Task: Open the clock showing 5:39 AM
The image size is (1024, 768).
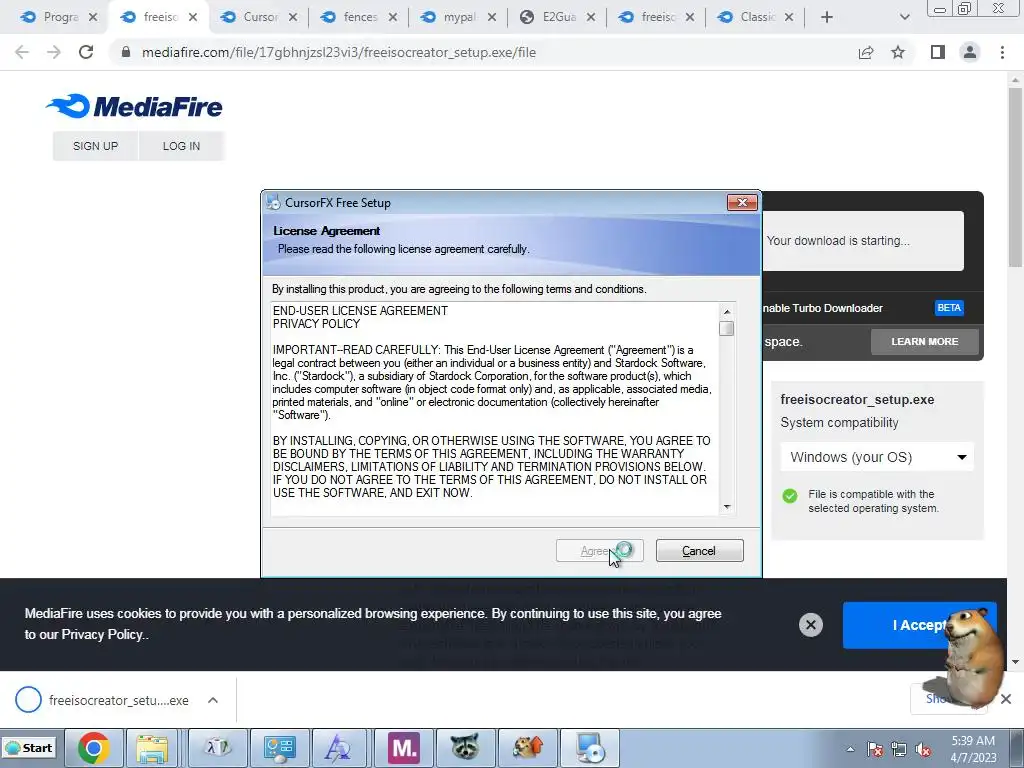Action: (973, 749)
